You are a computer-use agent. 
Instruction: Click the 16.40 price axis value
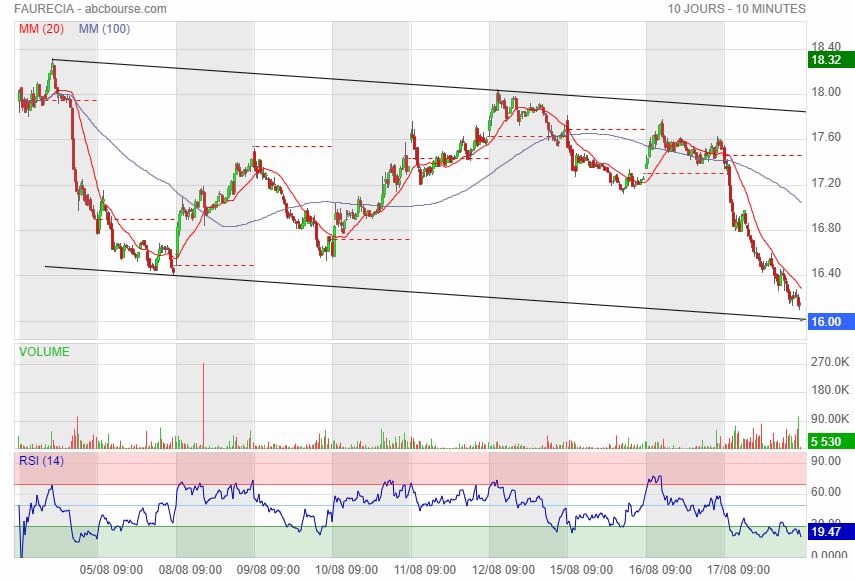tap(826, 273)
